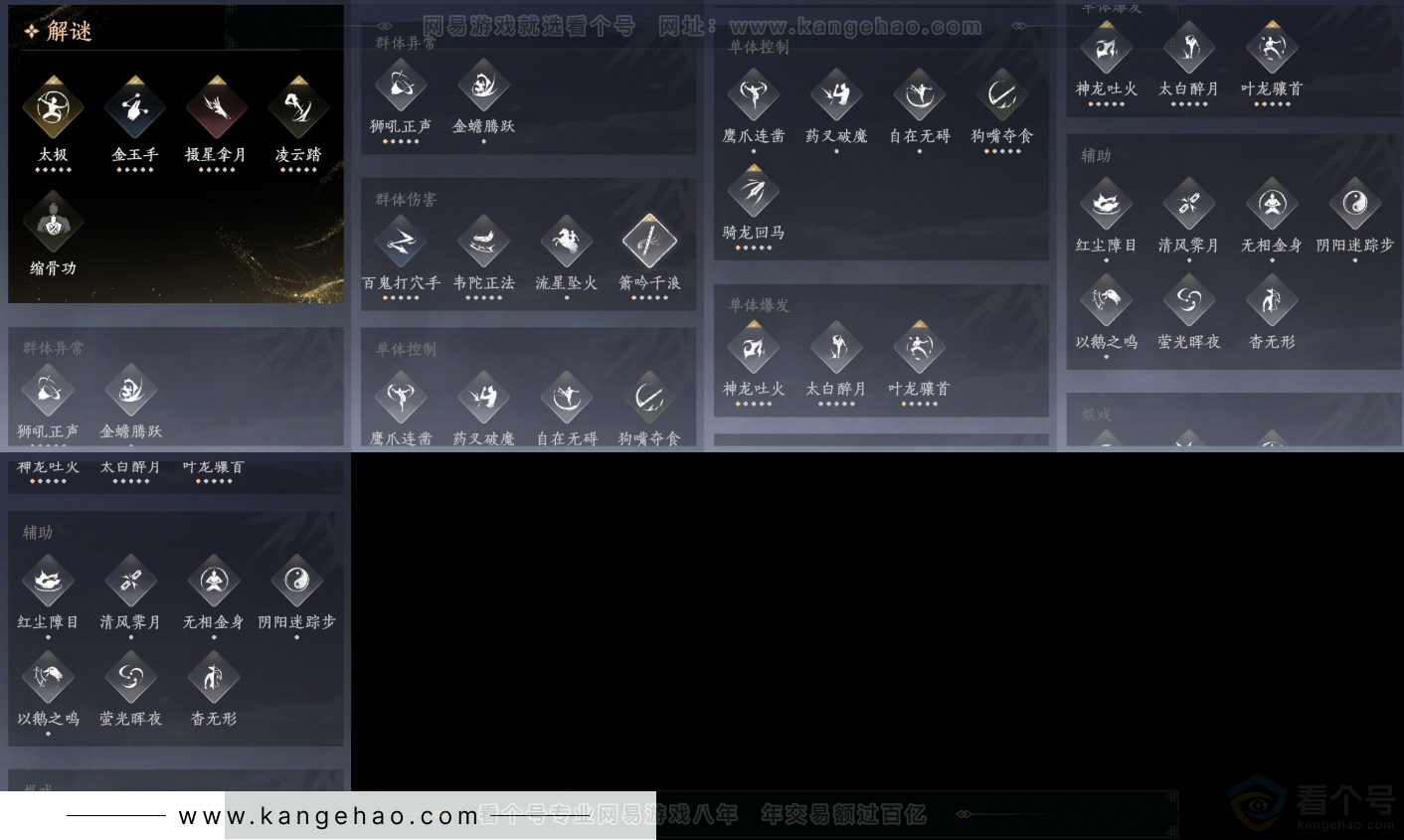
Task: Select 金蟾腾跃 icon in panel below 解谜
Action: (131, 390)
